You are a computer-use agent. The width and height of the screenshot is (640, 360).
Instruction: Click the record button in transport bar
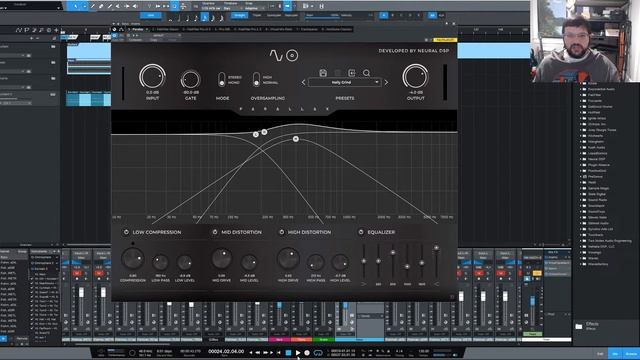(x=307, y=352)
